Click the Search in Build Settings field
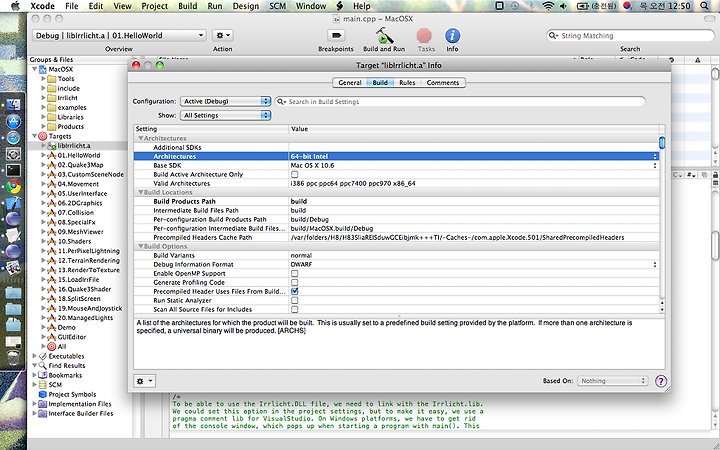Image resolution: width=720 pixels, height=450 pixels. pyautogui.click(x=460, y=101)
